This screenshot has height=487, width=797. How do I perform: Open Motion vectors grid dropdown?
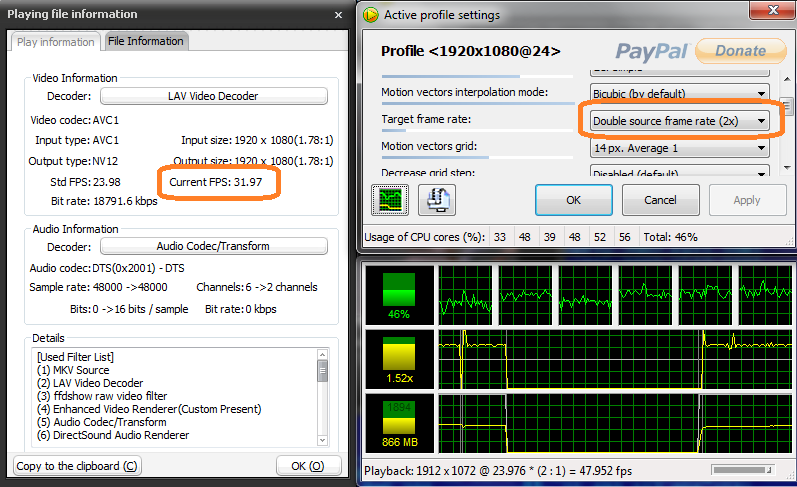[x=675, y=148]
